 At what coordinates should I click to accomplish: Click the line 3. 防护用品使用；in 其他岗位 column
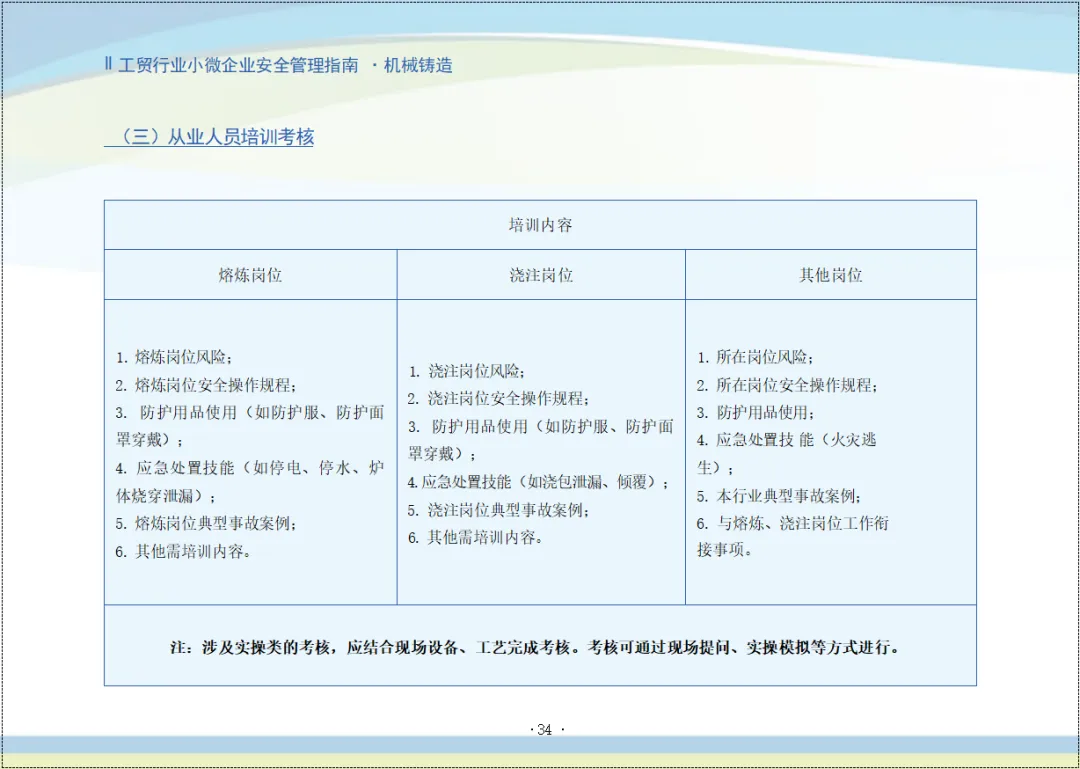tap(755, 413)
